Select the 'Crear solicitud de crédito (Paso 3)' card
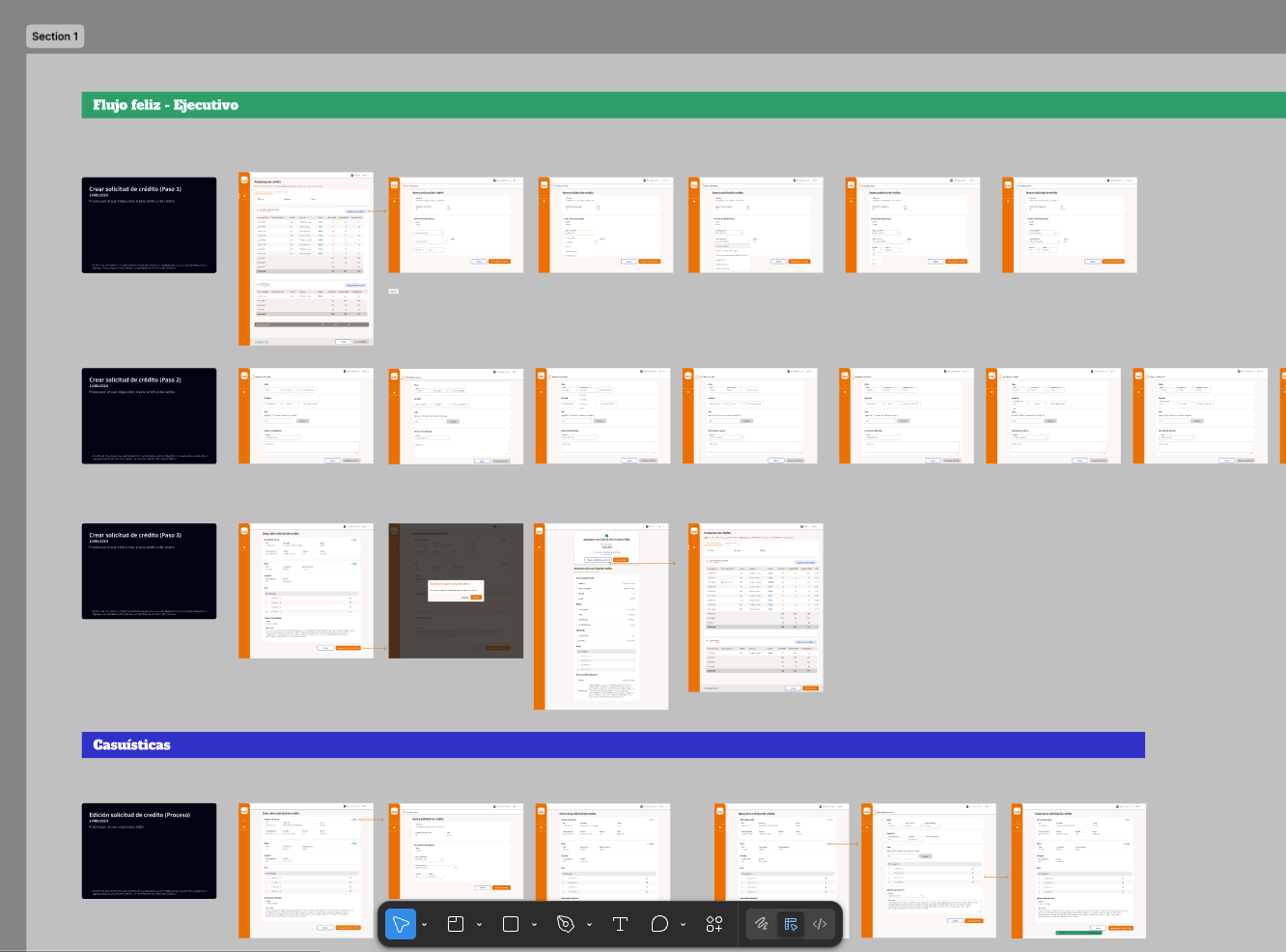This screenshot has height=952, width=1286. point(150,572)
